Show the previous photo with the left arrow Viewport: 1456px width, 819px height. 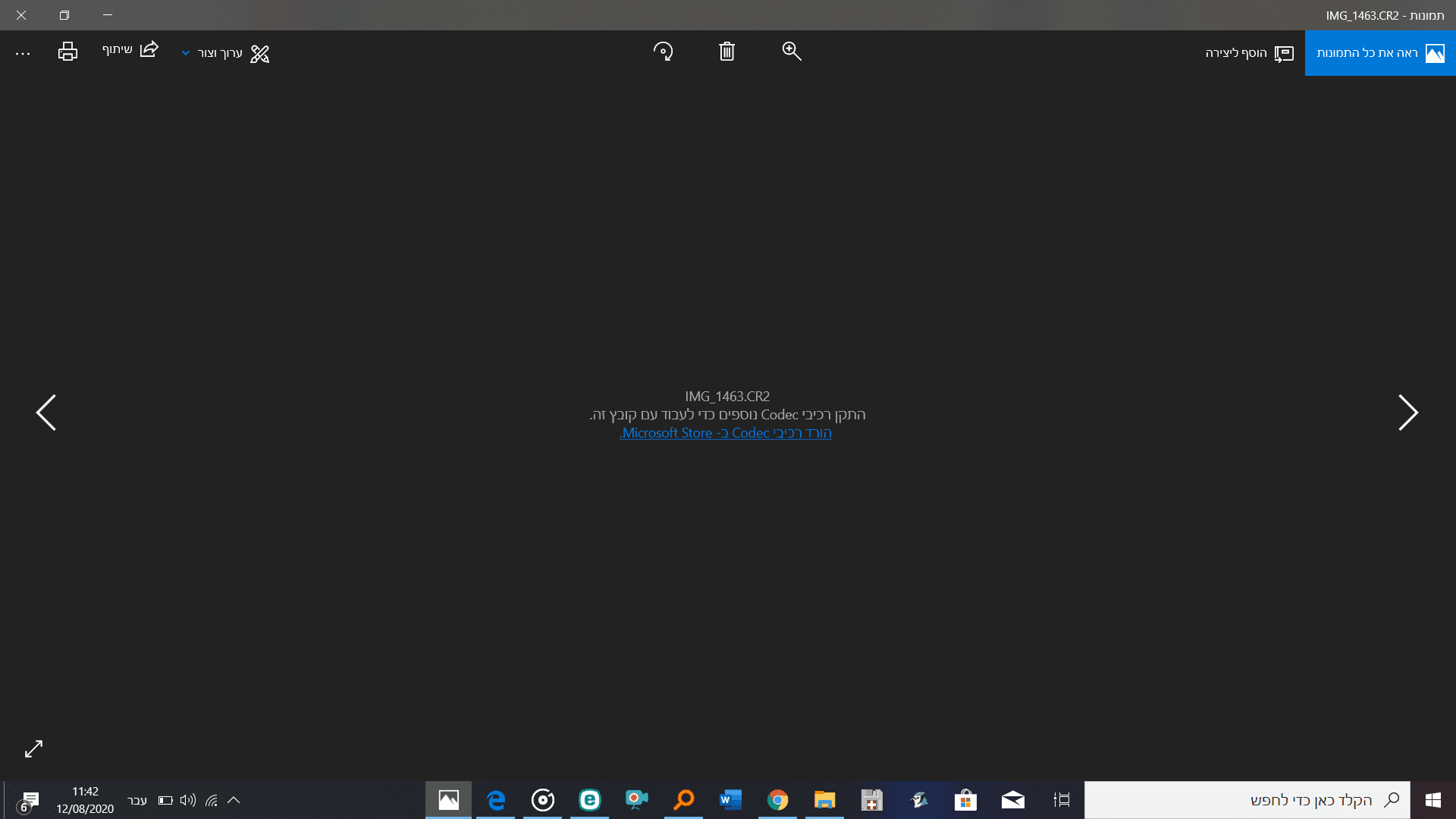pos(46,412)
